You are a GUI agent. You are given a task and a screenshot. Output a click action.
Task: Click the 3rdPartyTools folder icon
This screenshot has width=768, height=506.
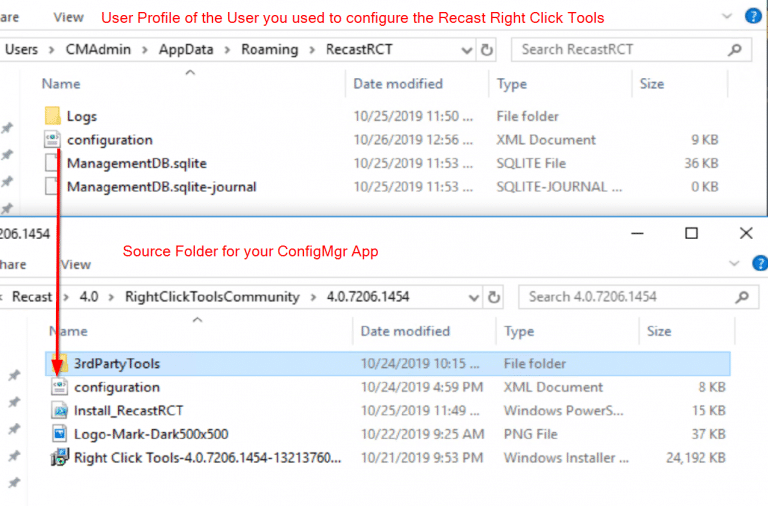(x=60, y=364)
